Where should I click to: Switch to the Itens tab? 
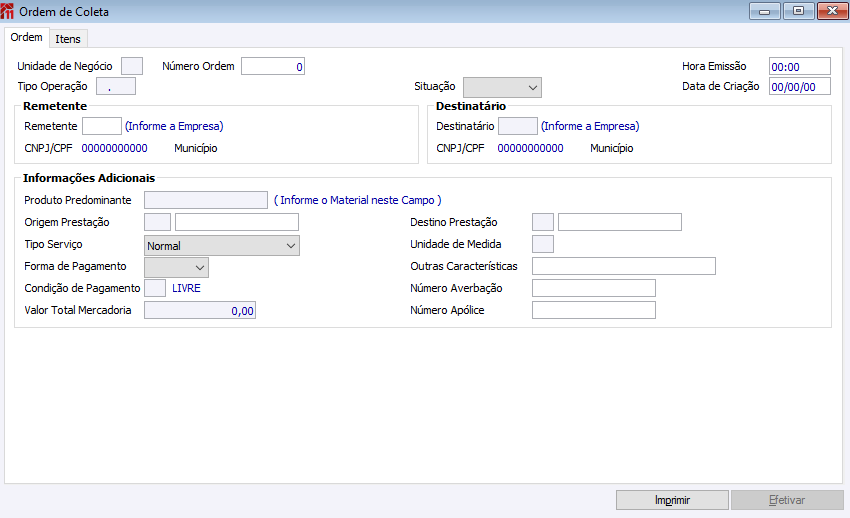coord(68,39)
